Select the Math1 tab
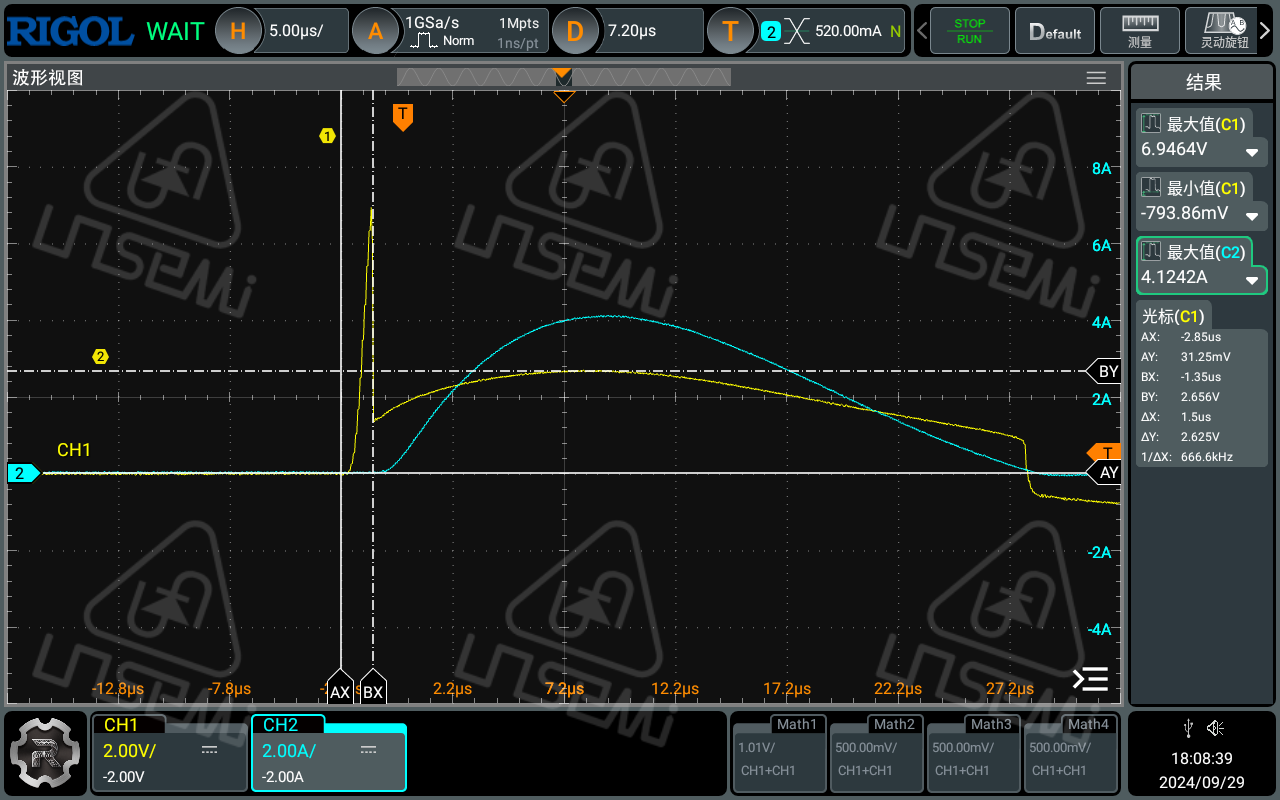This screenshot has height=800, width=1280. tap(778, 752)
